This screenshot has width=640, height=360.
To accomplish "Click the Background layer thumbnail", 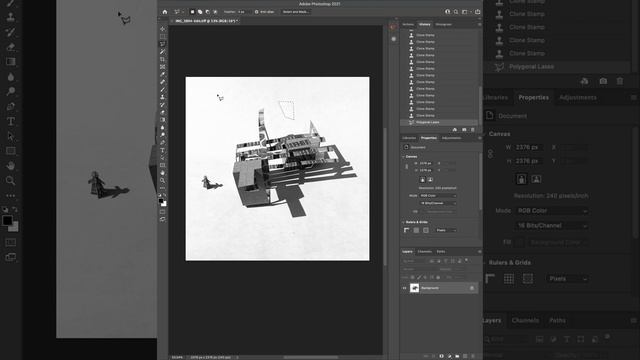I will [414, 288].
